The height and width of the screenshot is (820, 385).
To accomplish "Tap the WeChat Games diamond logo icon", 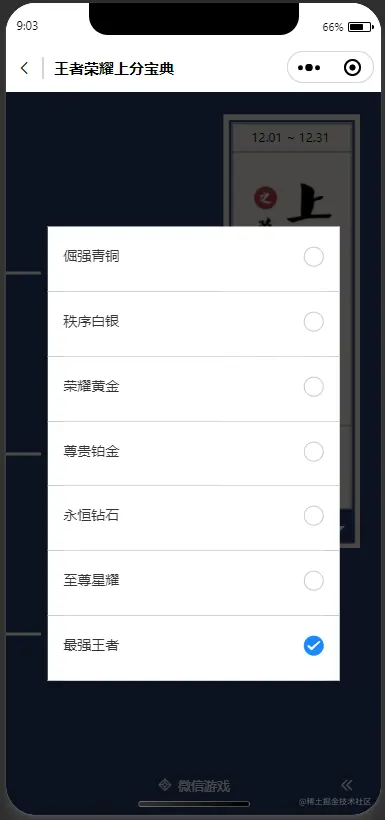I will coord(165,784).
